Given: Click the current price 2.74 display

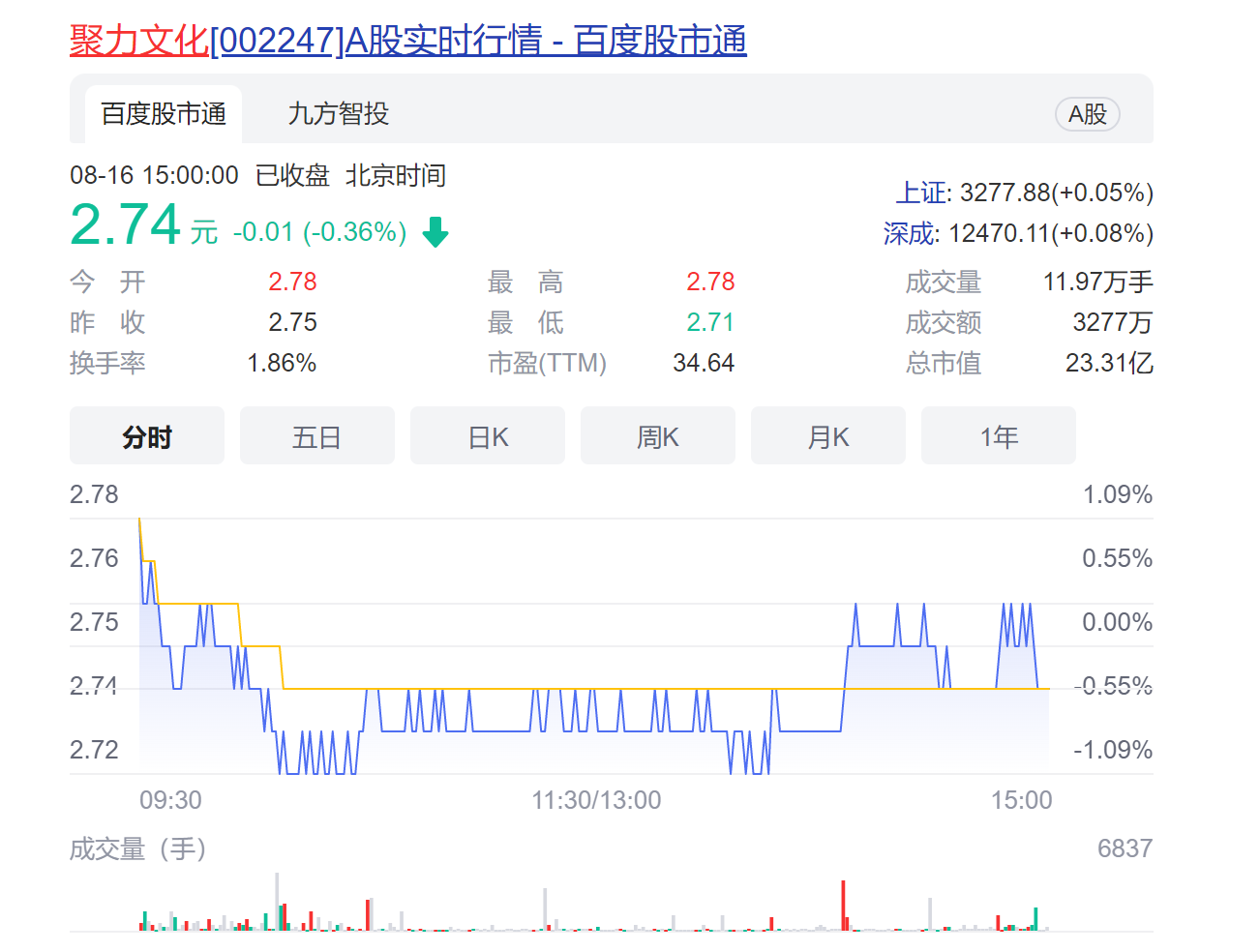Looking at the screenshot, I should (124, 223).
